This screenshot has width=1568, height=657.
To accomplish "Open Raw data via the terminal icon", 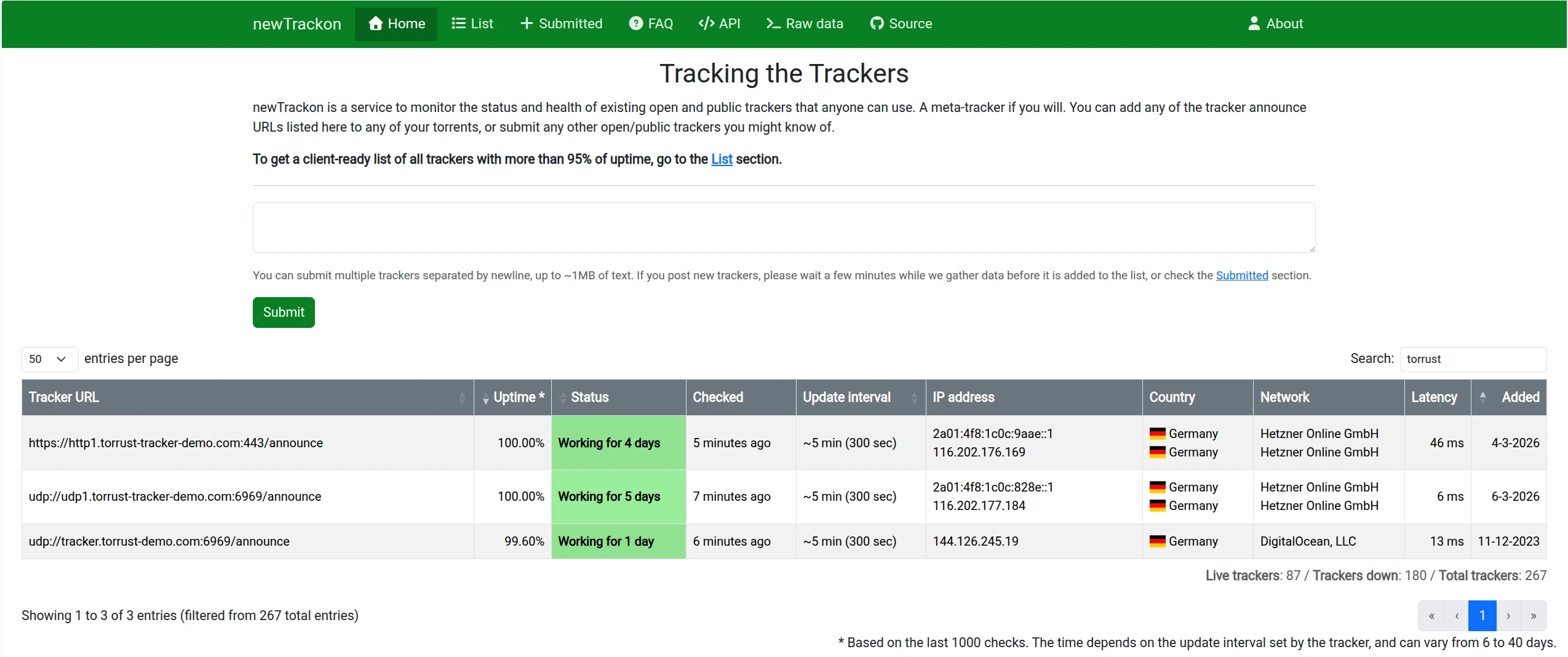I will point(773,23).
